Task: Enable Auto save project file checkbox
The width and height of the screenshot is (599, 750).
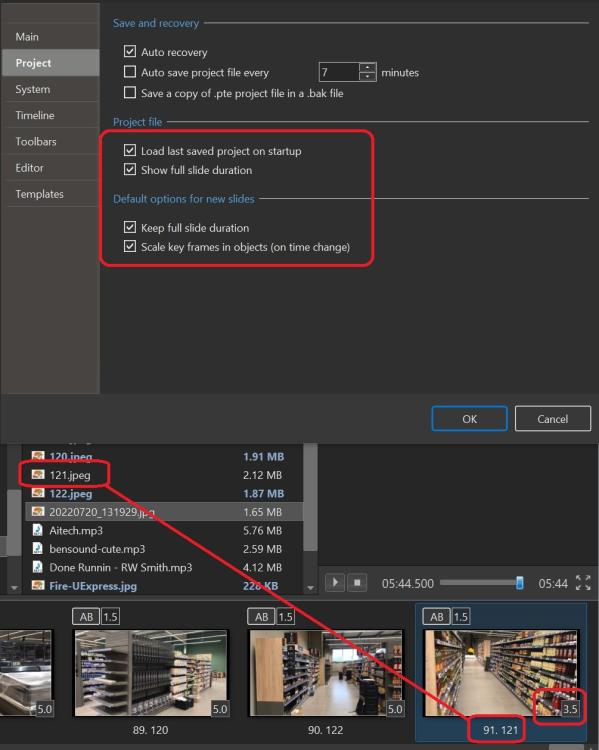Action: click(130, 72)
